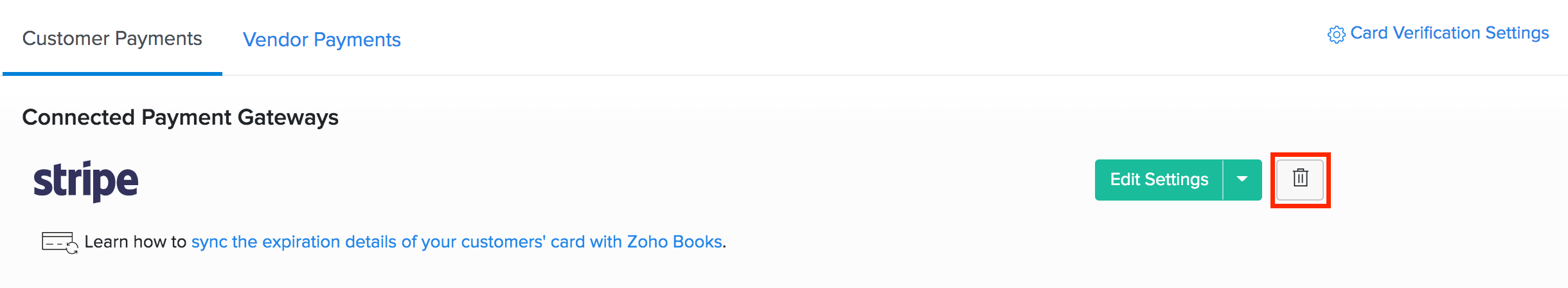Click the credit card refresh icon
Image resolution: width=1568 pixels, height=288 pixels.
pos(59,243)
